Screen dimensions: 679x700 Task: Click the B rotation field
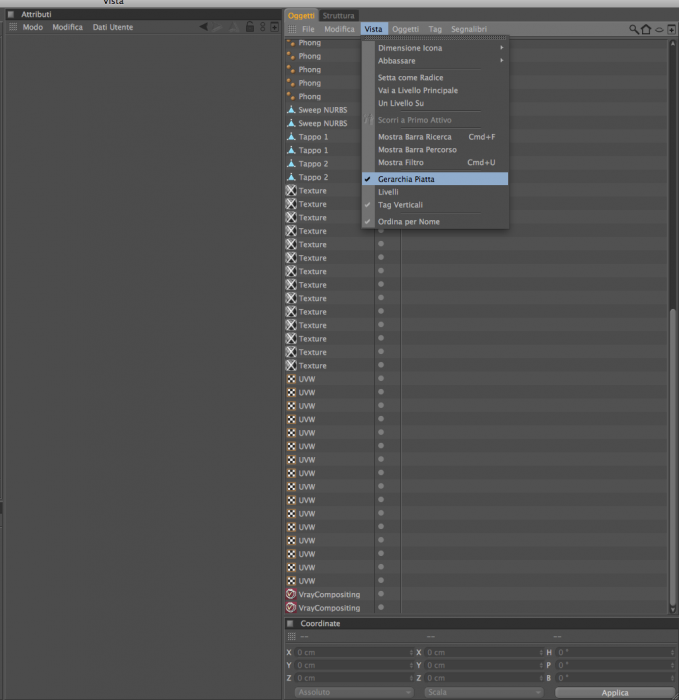tap(615, 678)
